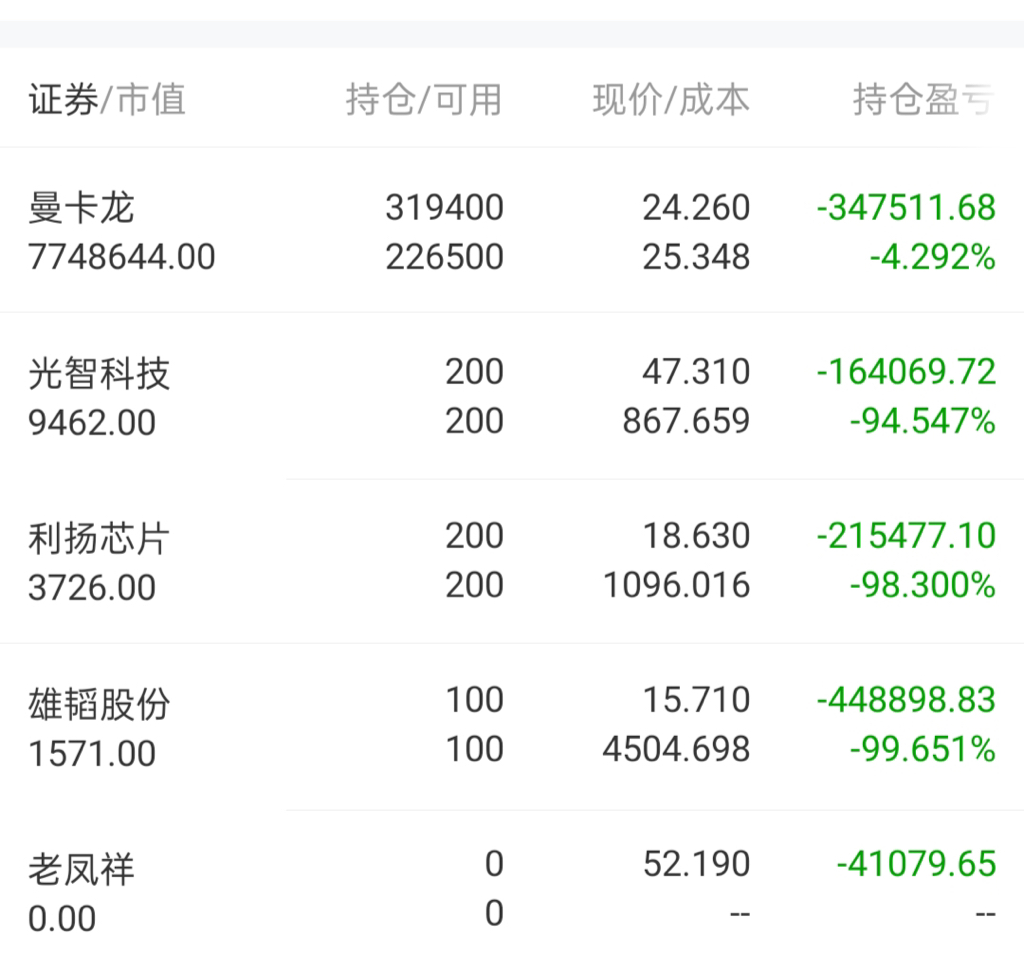Select 曼卡龙 holding quantity 319400

tap(445, 208)
